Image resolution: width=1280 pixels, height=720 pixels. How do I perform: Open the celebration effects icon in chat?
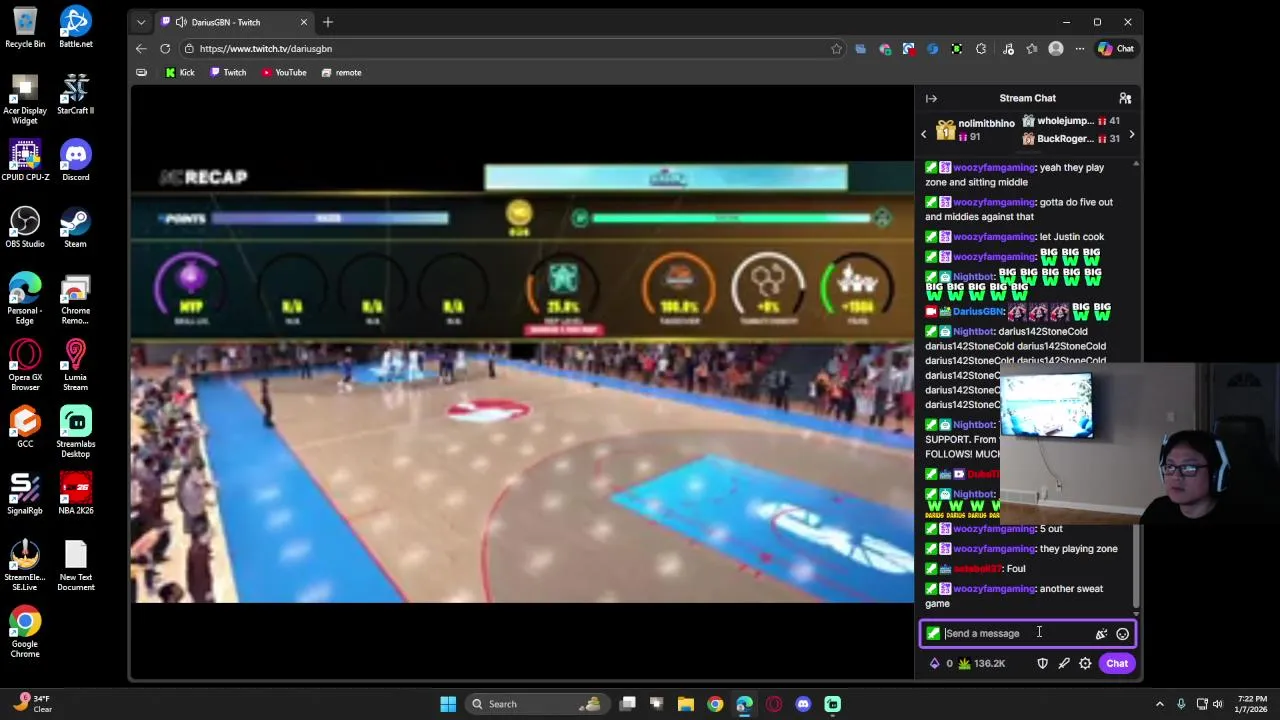pyautogui.click(x=1101, y=633)
